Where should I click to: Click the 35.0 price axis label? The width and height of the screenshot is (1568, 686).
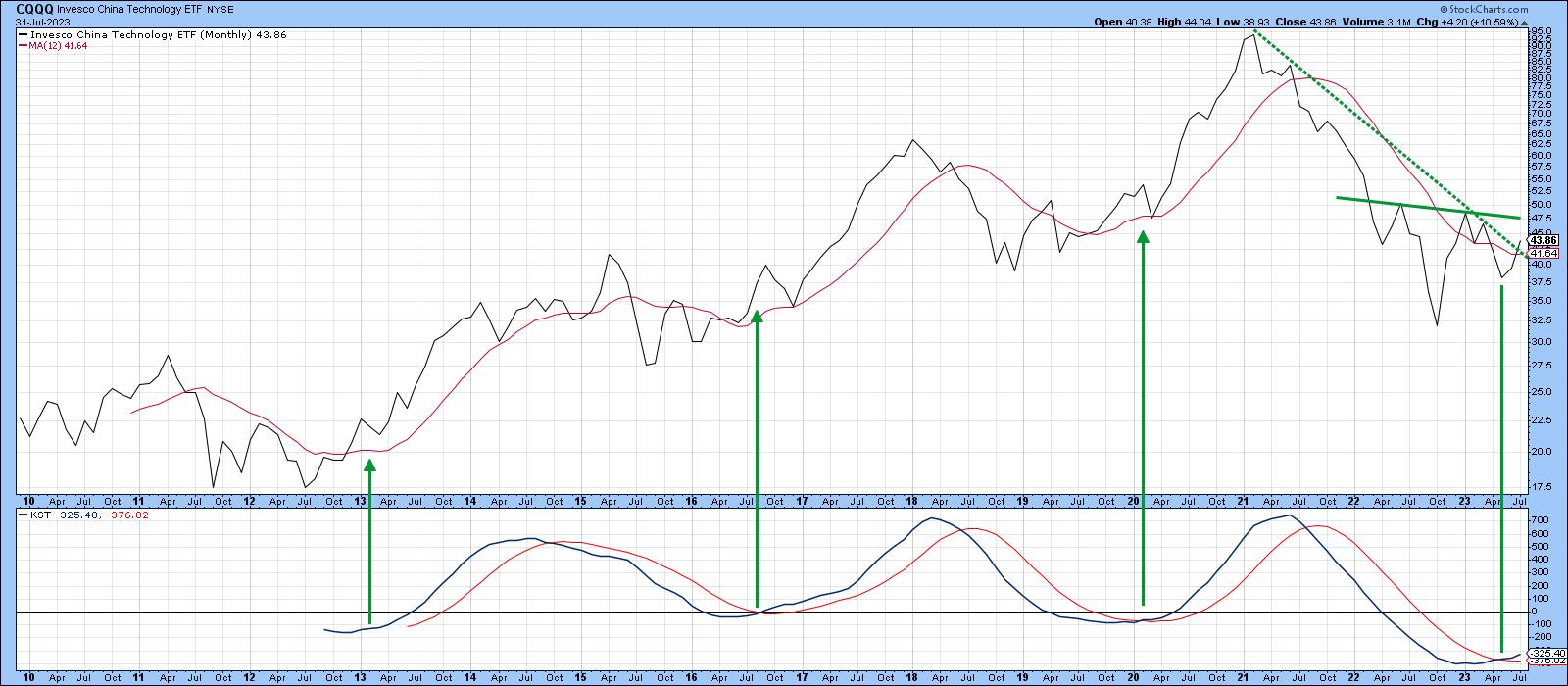(1540, 300)
